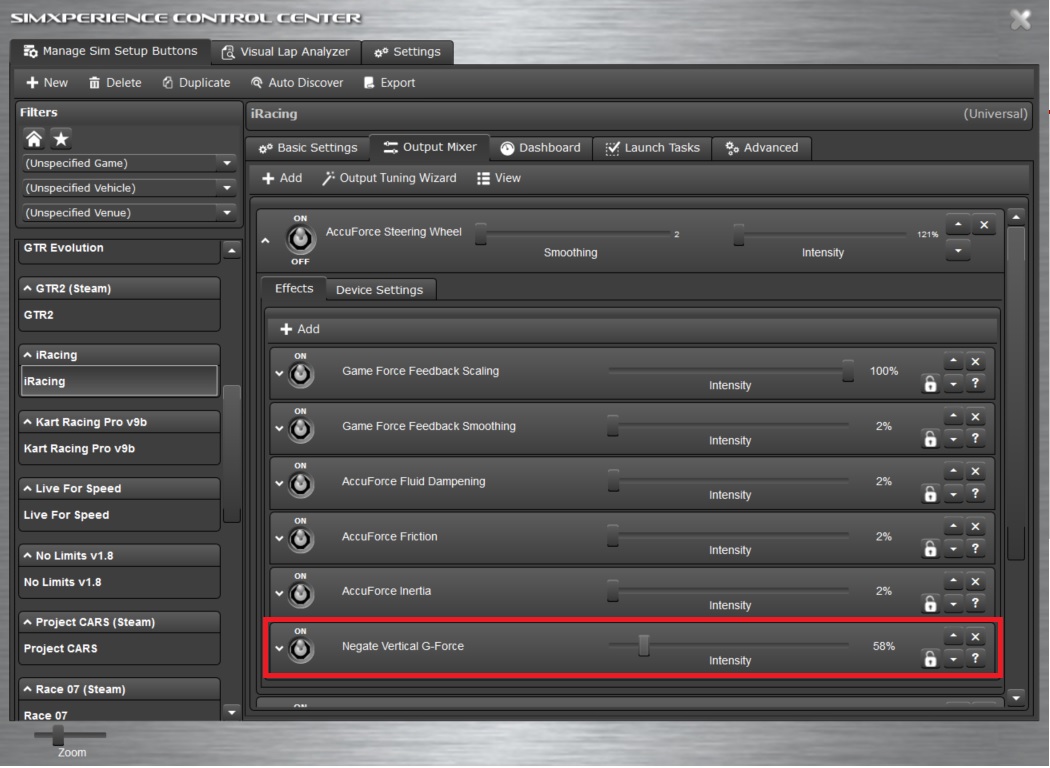Screen dimensions: 1050x768
Task: Run Auto Discover
Action: (297, 82)
